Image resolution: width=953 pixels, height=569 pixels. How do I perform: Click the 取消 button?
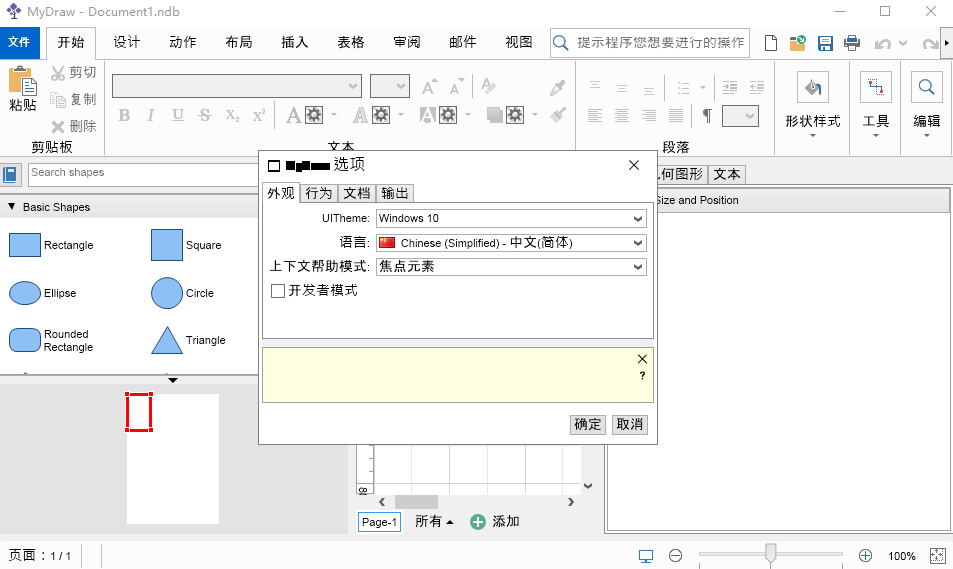point(630,424)
